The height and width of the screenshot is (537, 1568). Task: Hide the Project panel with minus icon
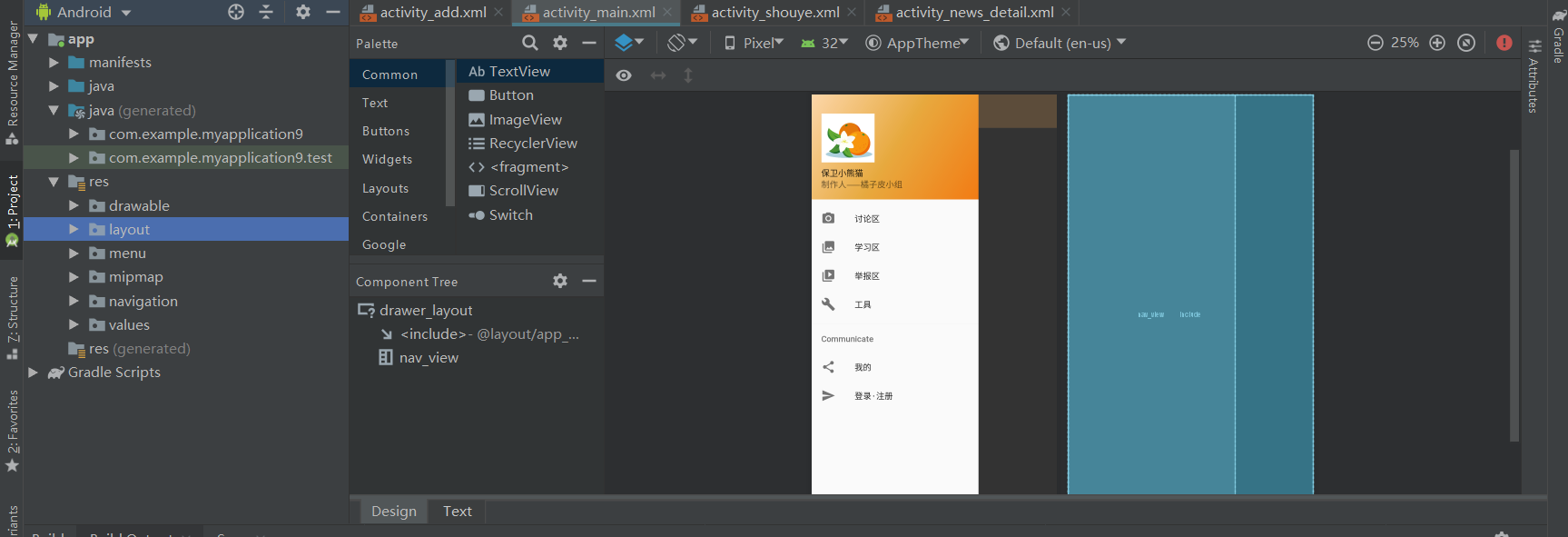pyautogui.click(x=333, y=12)
